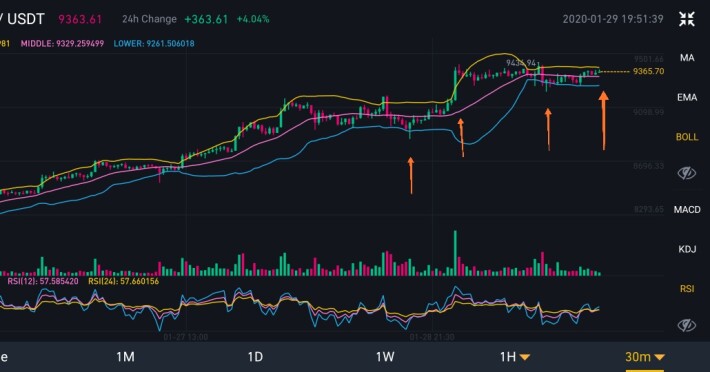Click the current price label 9365.70
The height and width of the screenshot is (372, 710).
(x=648, y=72)
